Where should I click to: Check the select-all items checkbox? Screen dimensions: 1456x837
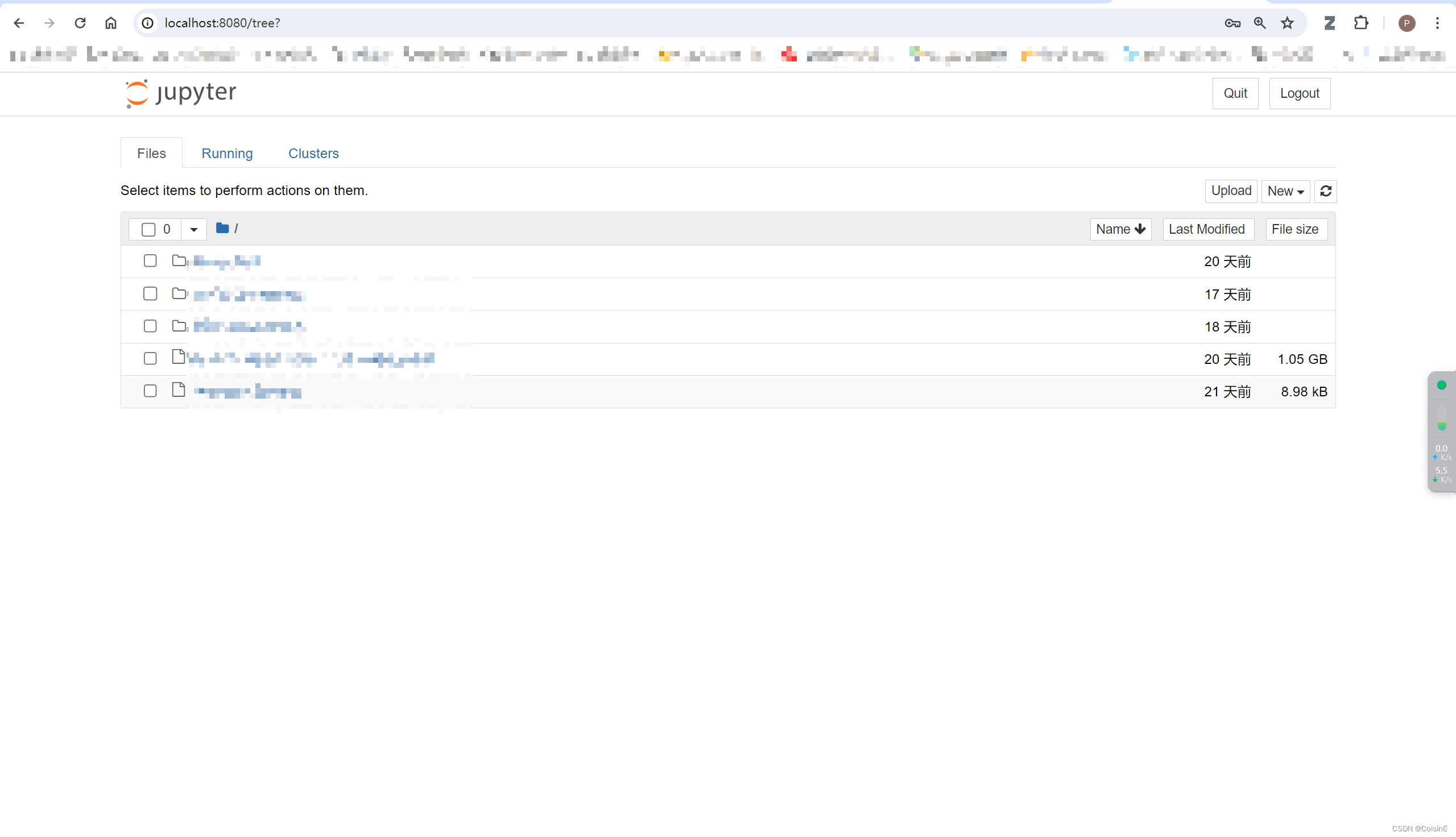(x=148, y=229)
